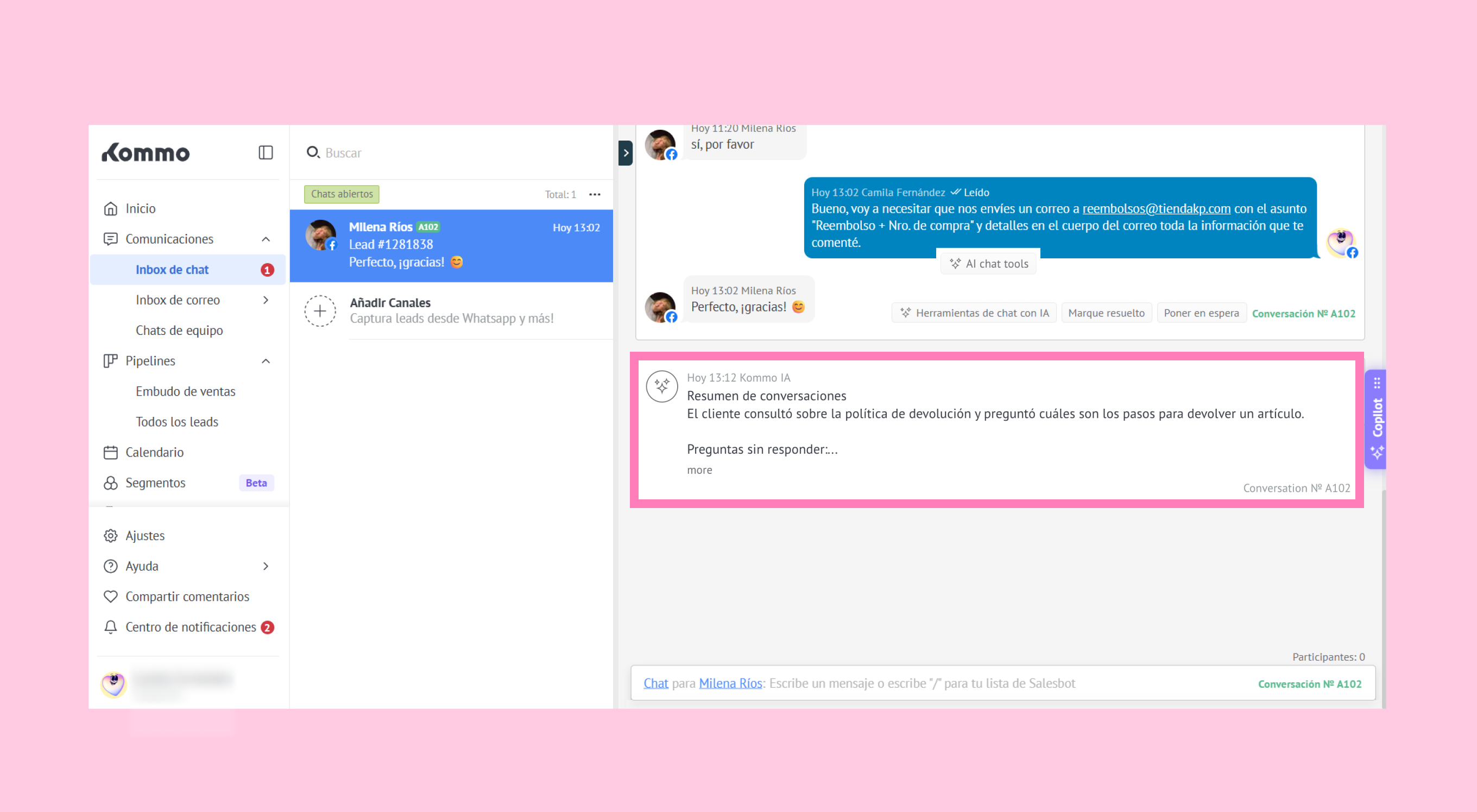The width and height of the screenshot is (1477, 812).
Task: Click the Inicio home icon
Action: 111,208
